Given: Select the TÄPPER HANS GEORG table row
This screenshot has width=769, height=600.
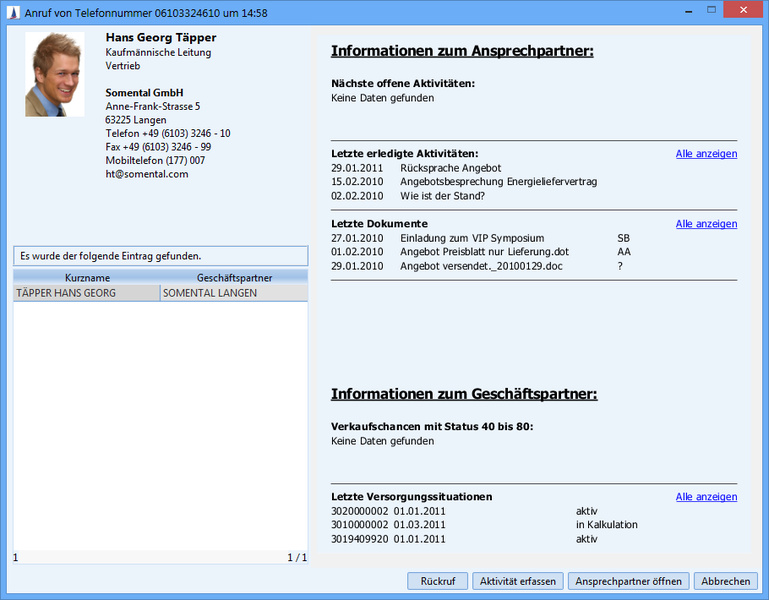Looking at the screenshot, I should 86,293.
